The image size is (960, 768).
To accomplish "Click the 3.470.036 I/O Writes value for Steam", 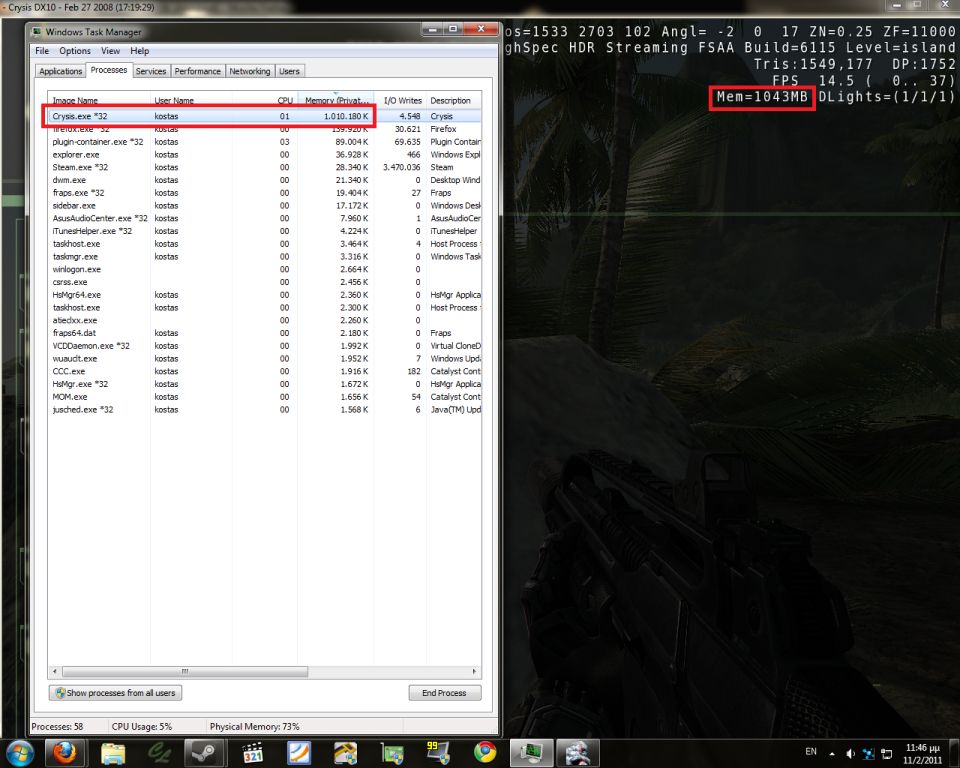I will pyautogui.click(x=402, y=167).
